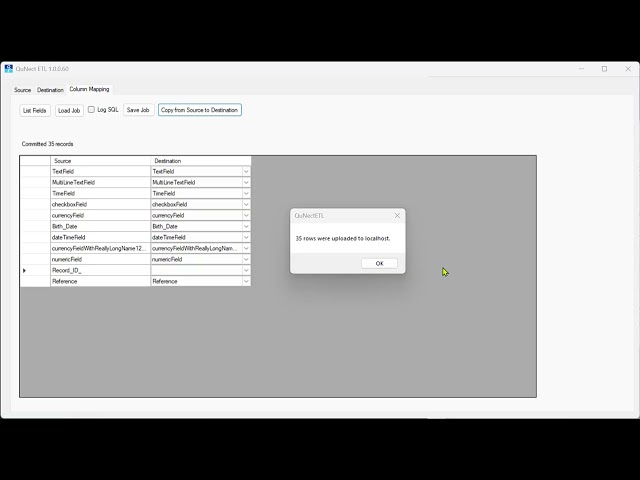Switch to the Source tab
The width and height of the screenshot is (640, 480).
[x=22, y=90]
